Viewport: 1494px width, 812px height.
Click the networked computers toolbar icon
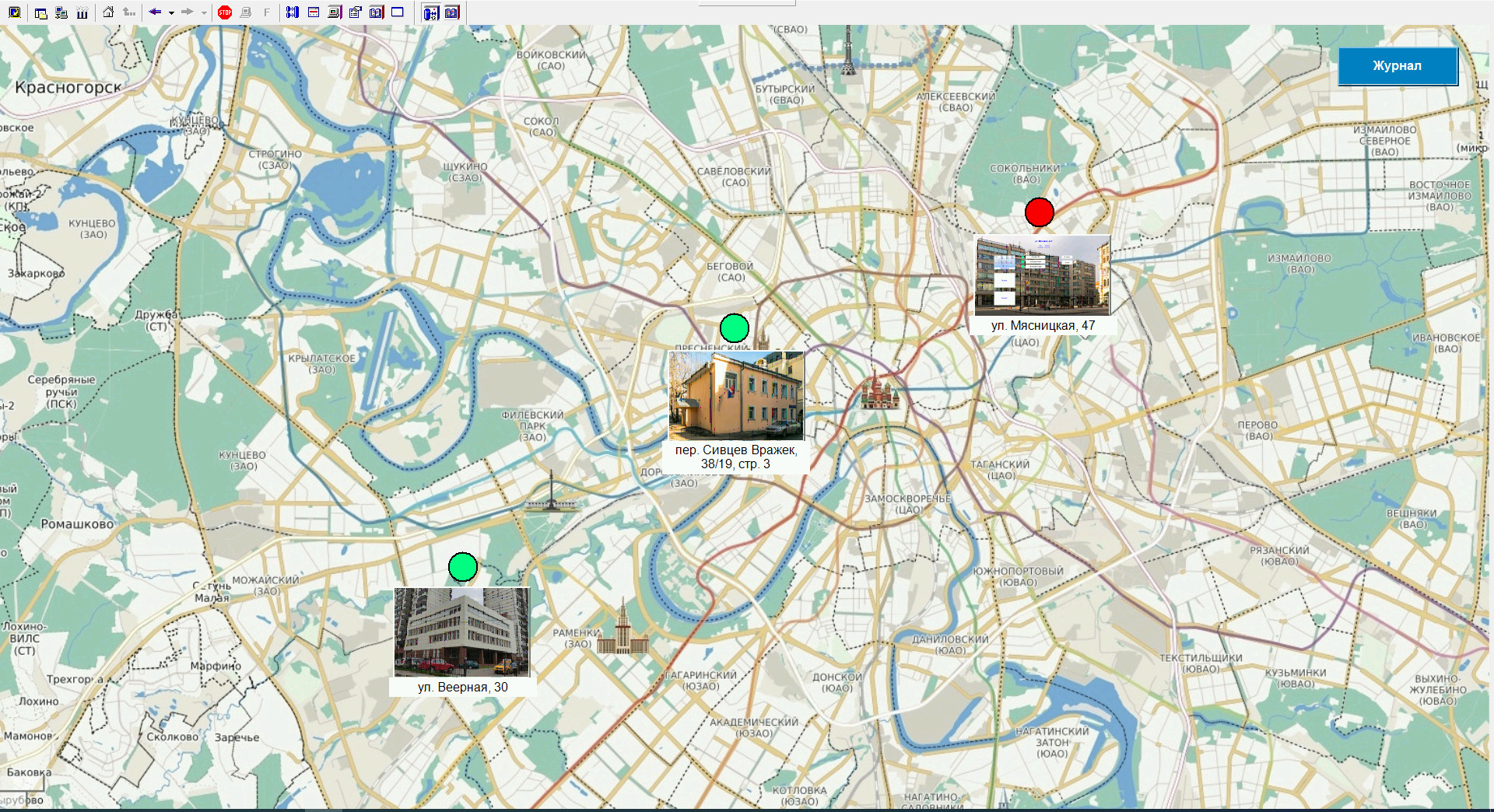[x=61, y=12]
